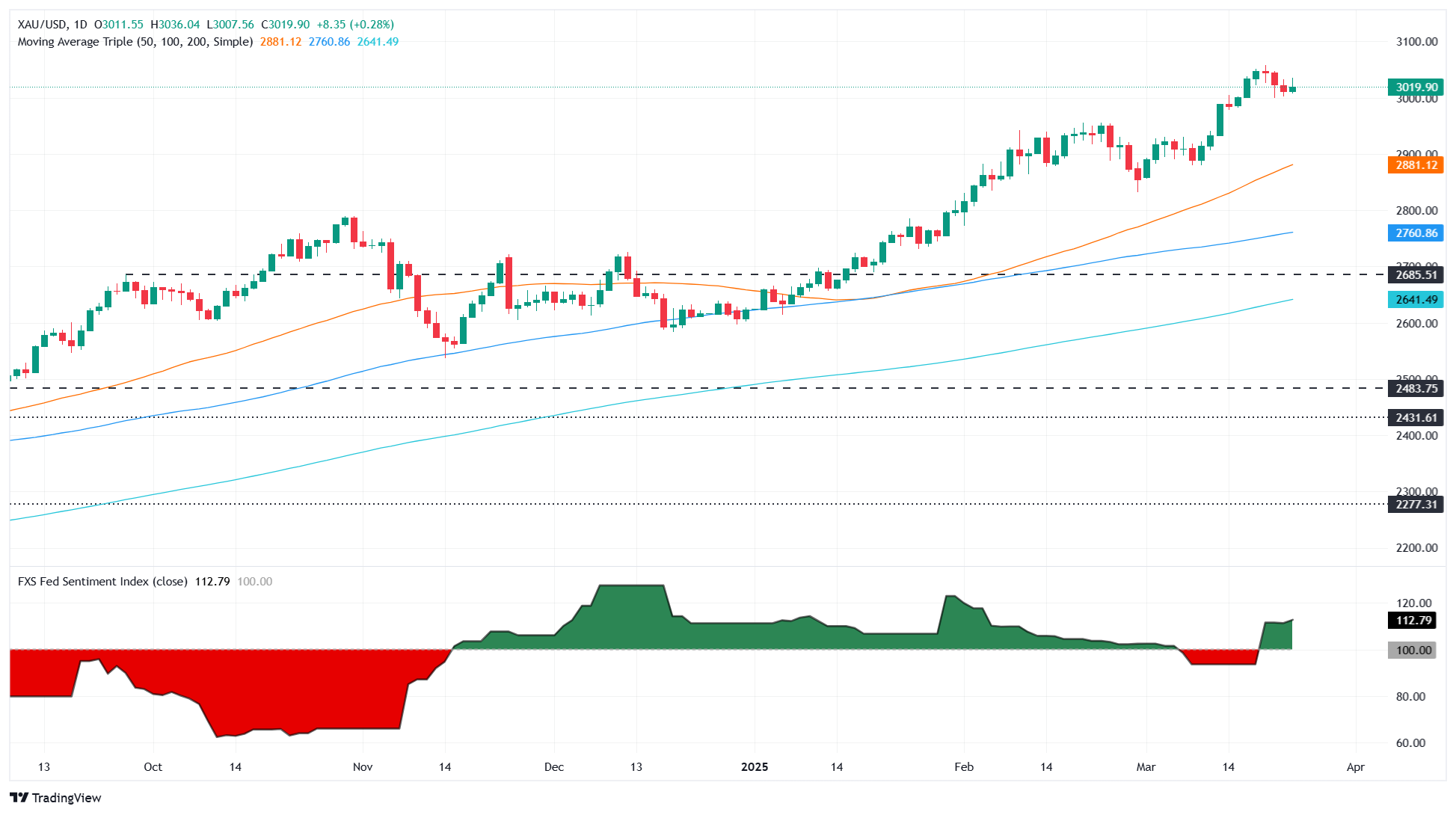Click the blue 2760.86 price axis tag
This screenshot has width=1456, height=815.
[x=1416, y=233]
